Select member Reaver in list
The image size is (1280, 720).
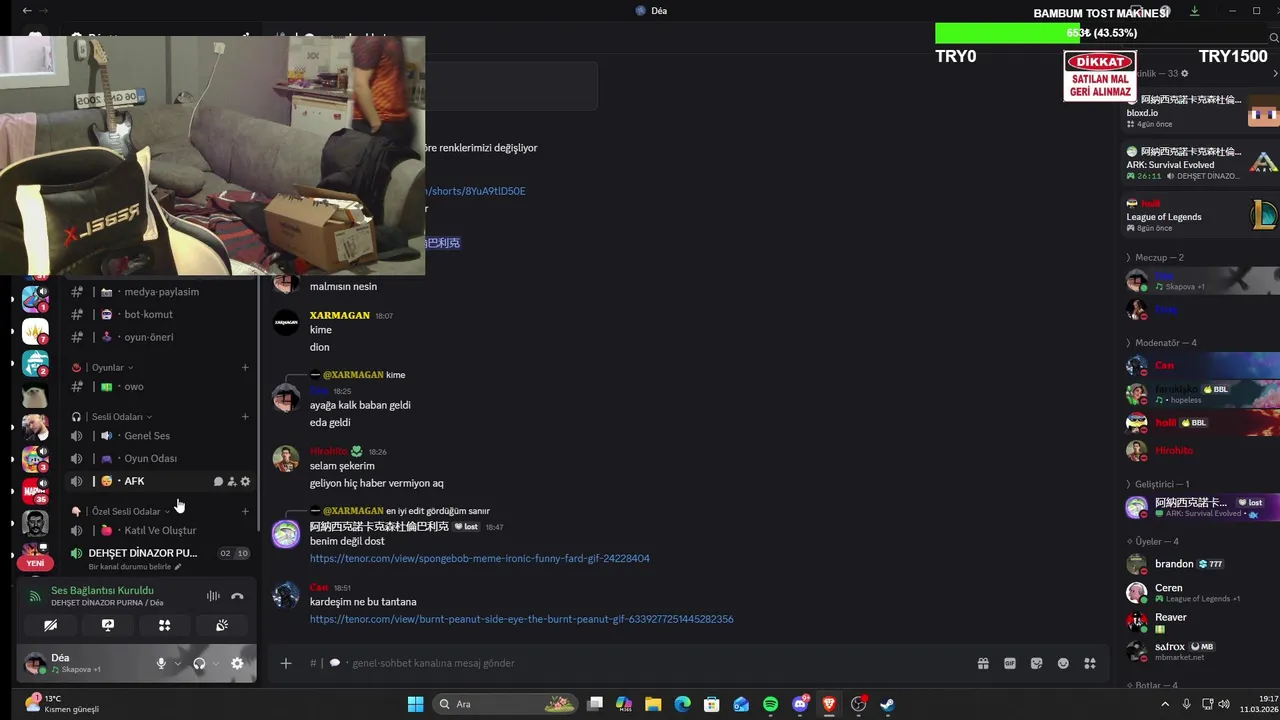[x=1200, y=622]
